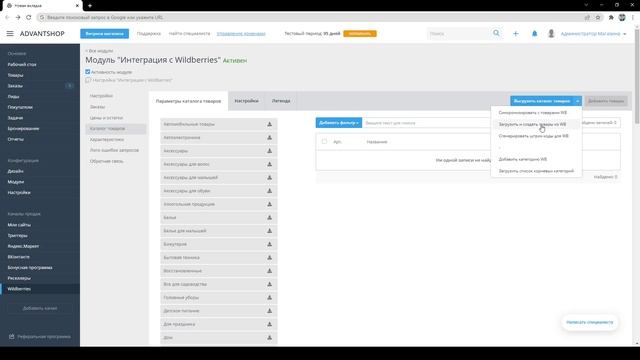
Task: Click upload icon for Алкогольная продукция row
Action: [x=269, y=204]
